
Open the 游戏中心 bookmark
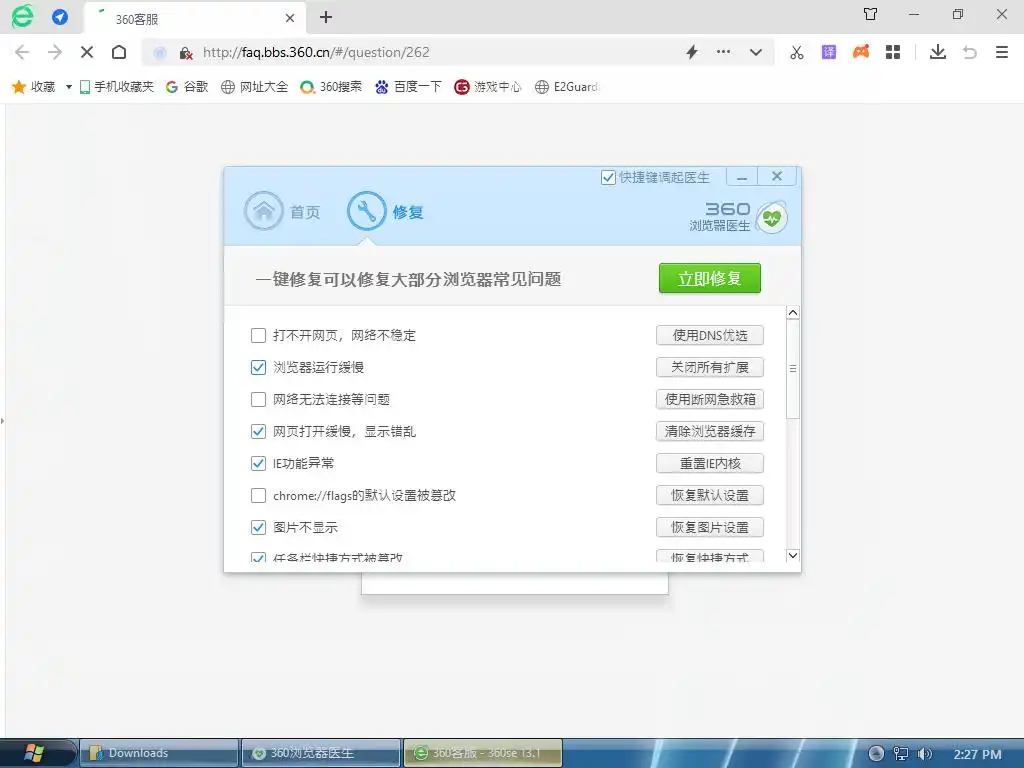point(488,87)
